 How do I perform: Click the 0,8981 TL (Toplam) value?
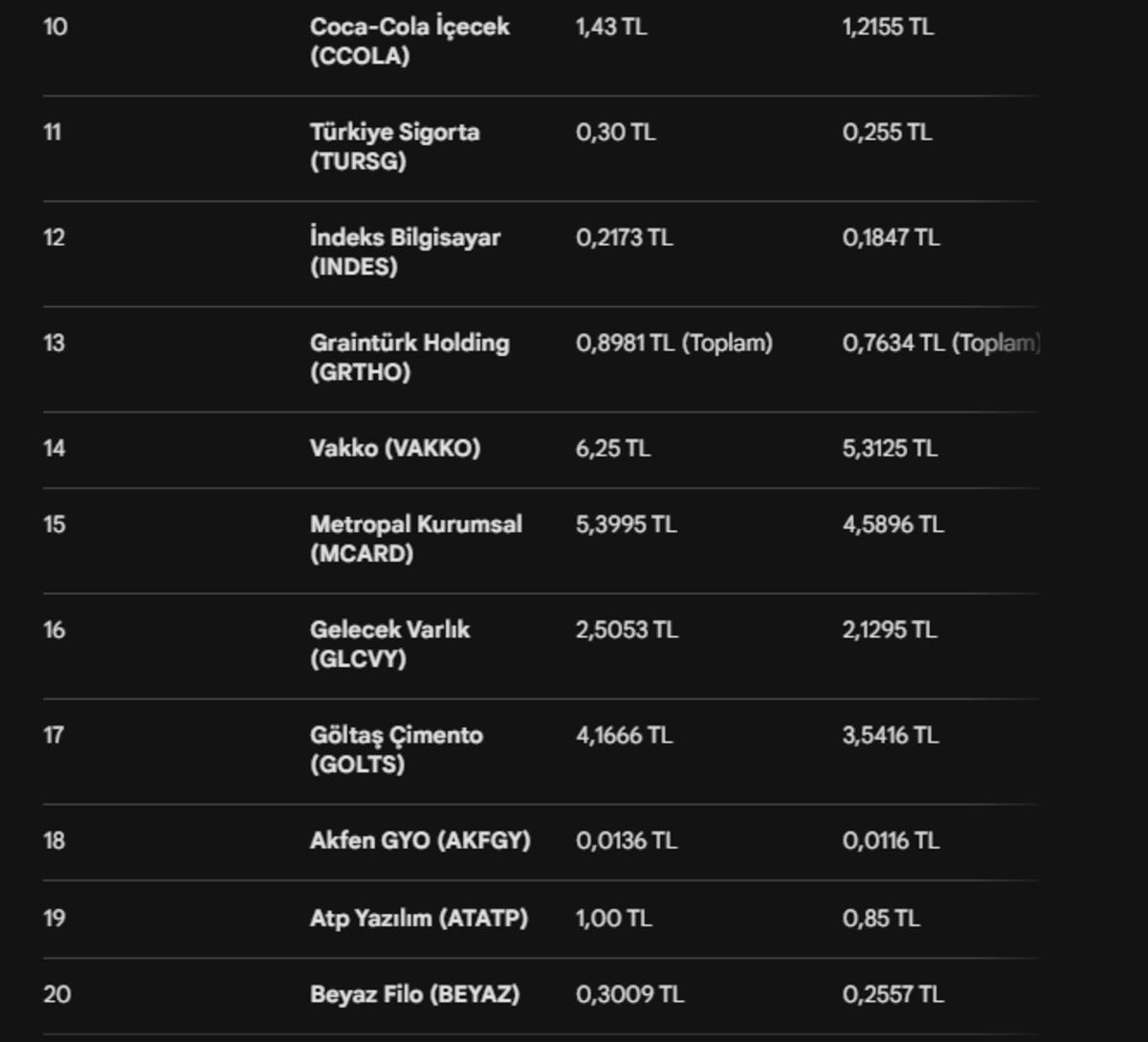(674, 343)
